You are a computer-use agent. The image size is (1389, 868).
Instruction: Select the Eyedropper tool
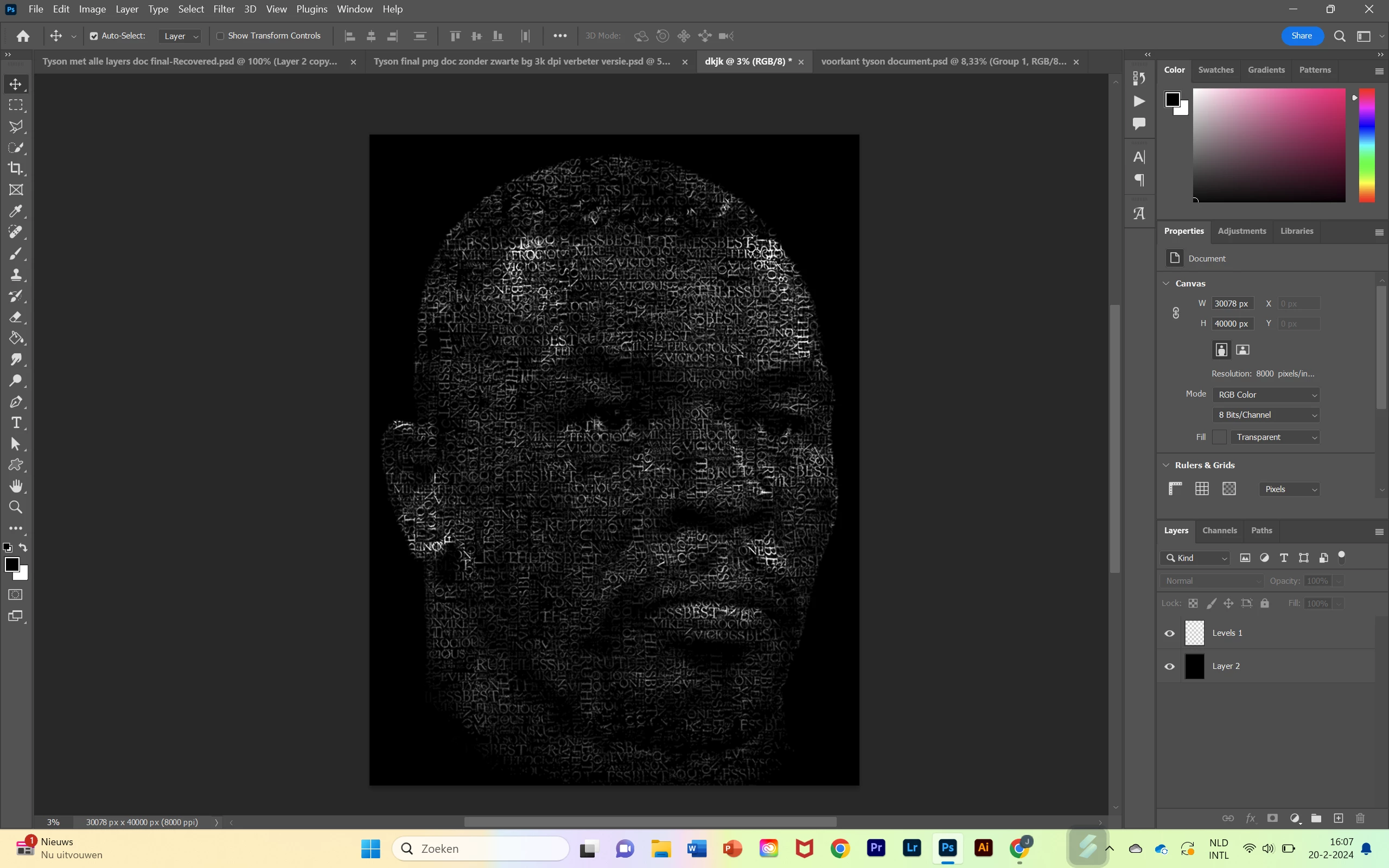(x=16, y=211)
